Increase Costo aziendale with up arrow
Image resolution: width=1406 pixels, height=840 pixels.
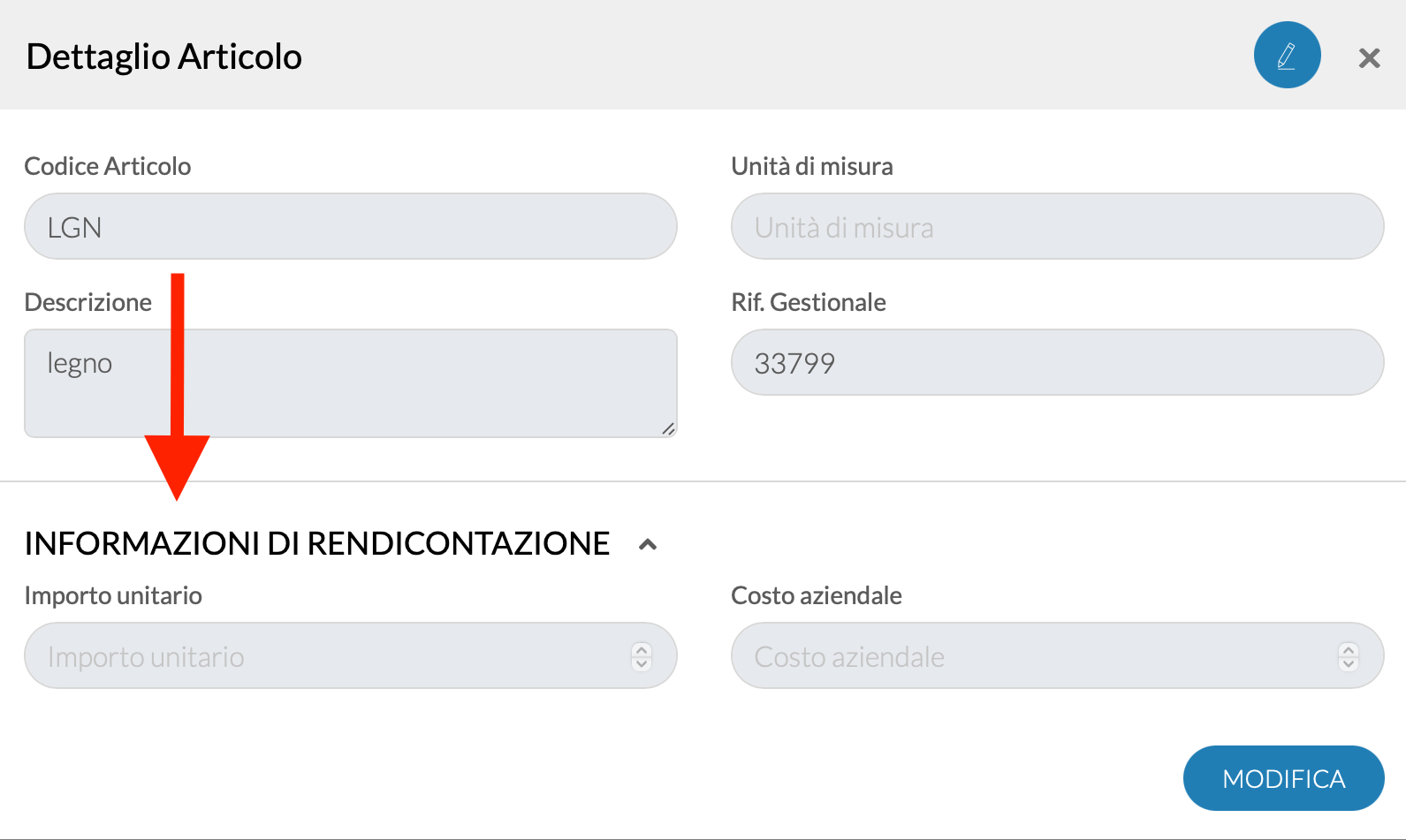[1349, 649]
